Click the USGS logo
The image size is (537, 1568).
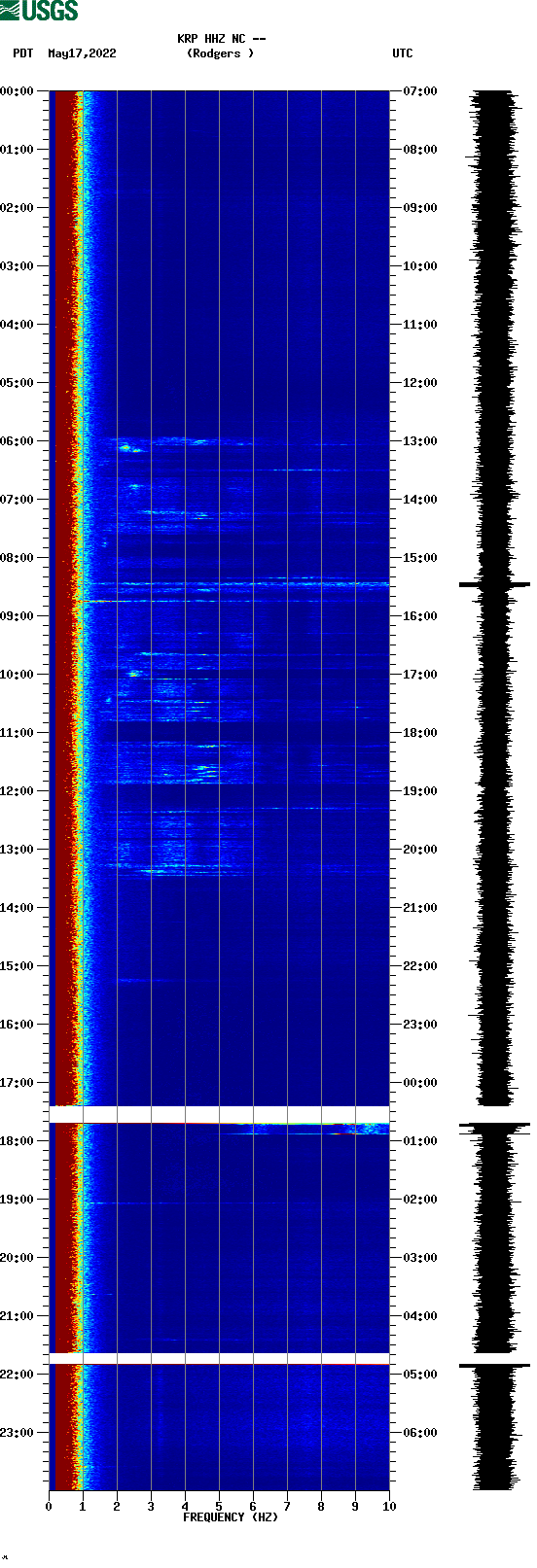point(39,11)
